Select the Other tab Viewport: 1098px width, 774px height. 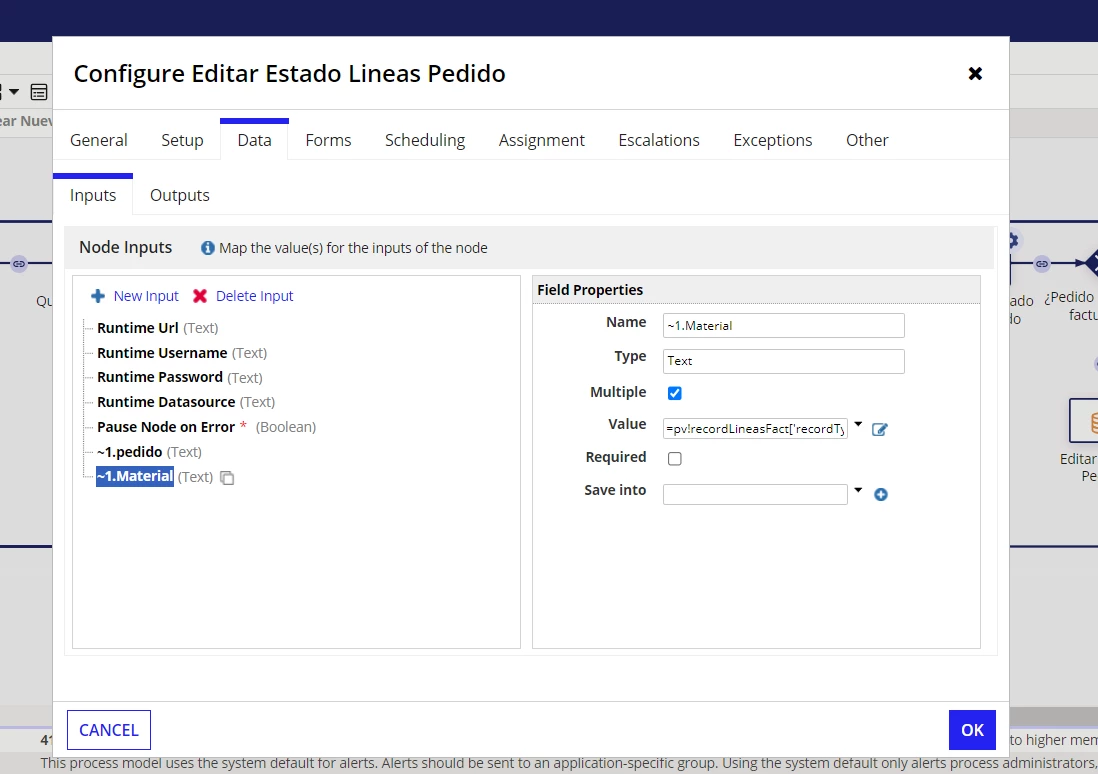[x=867, y=140]
